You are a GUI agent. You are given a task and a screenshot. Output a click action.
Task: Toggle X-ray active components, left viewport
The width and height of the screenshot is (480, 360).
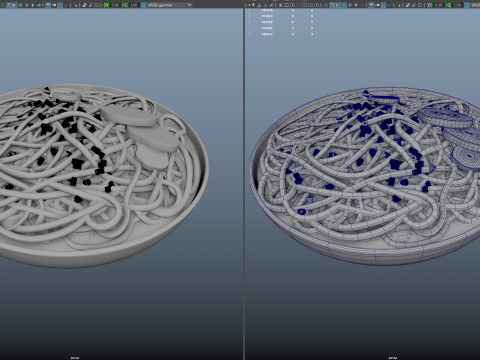(90, 5)
